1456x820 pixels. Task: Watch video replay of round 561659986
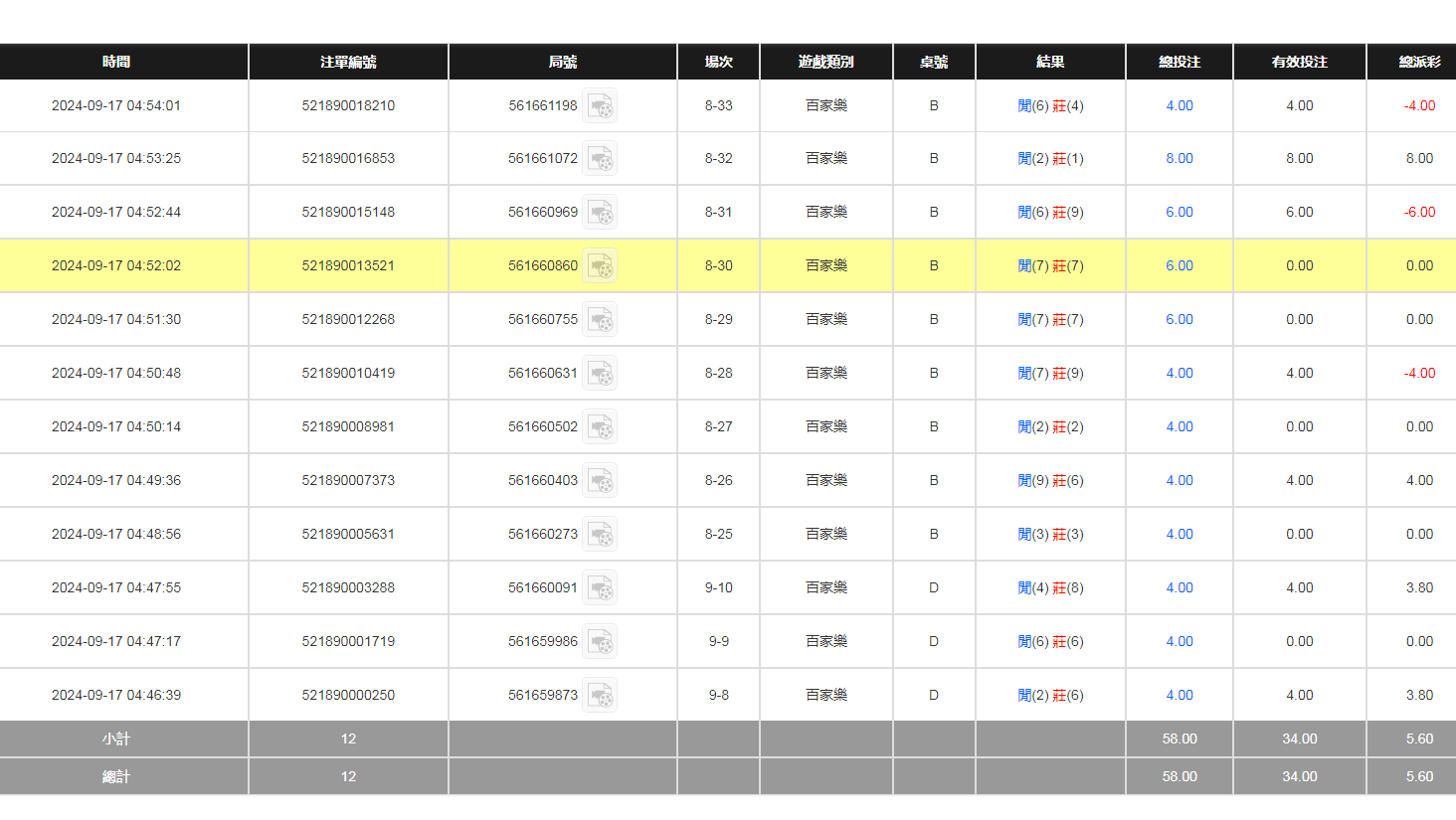[600, 642]
